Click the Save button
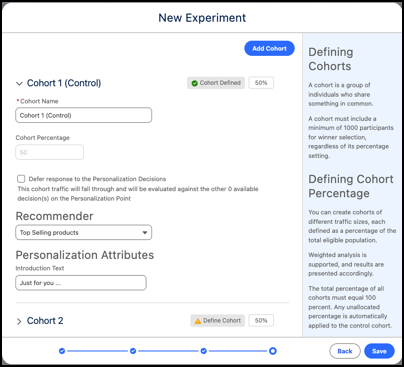The width and height of the screenshot is (404, 367). point(379,351)
